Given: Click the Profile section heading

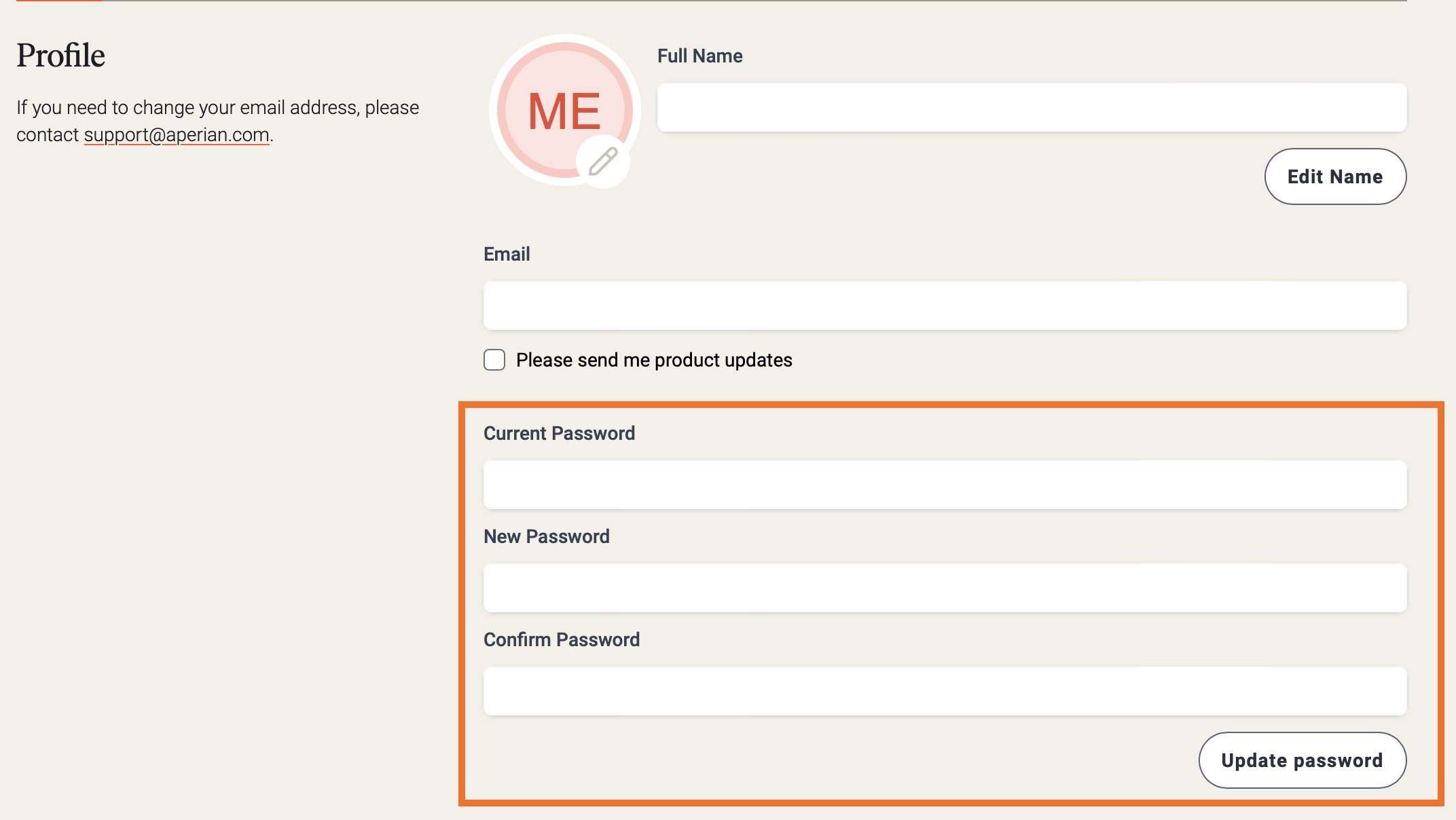Looking at the screenshot, I should point(60,56).
